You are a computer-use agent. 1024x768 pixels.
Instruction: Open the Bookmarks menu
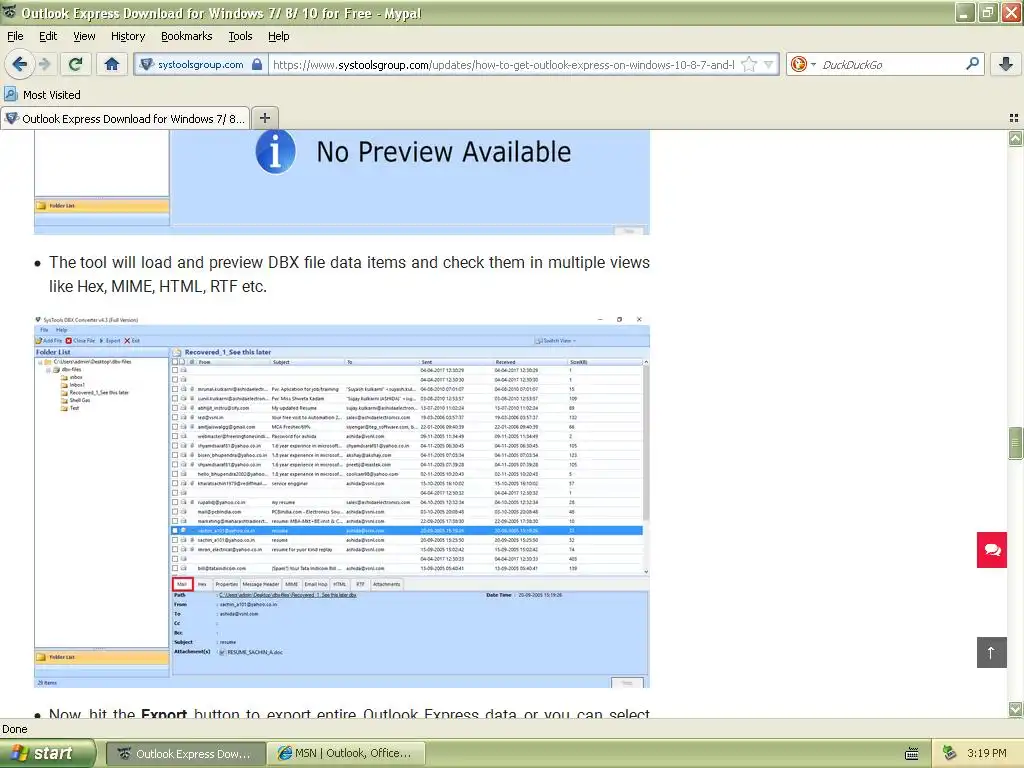click(186, 36)
